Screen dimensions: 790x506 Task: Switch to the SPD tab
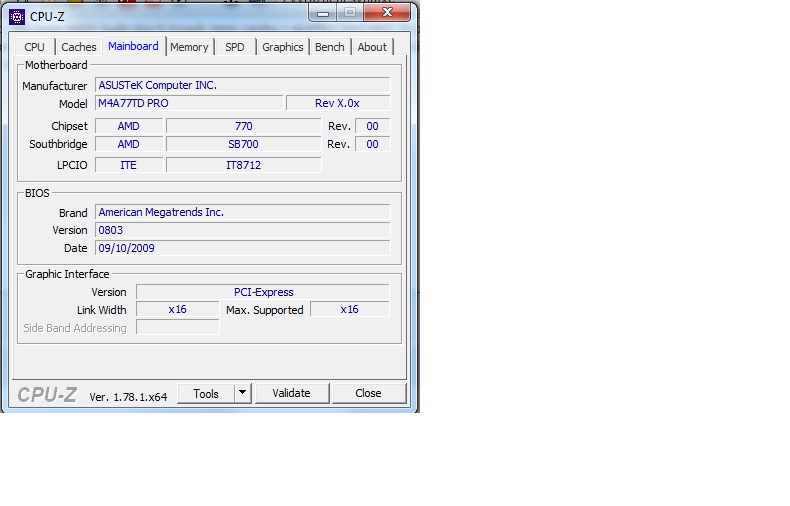pos(235,47)
